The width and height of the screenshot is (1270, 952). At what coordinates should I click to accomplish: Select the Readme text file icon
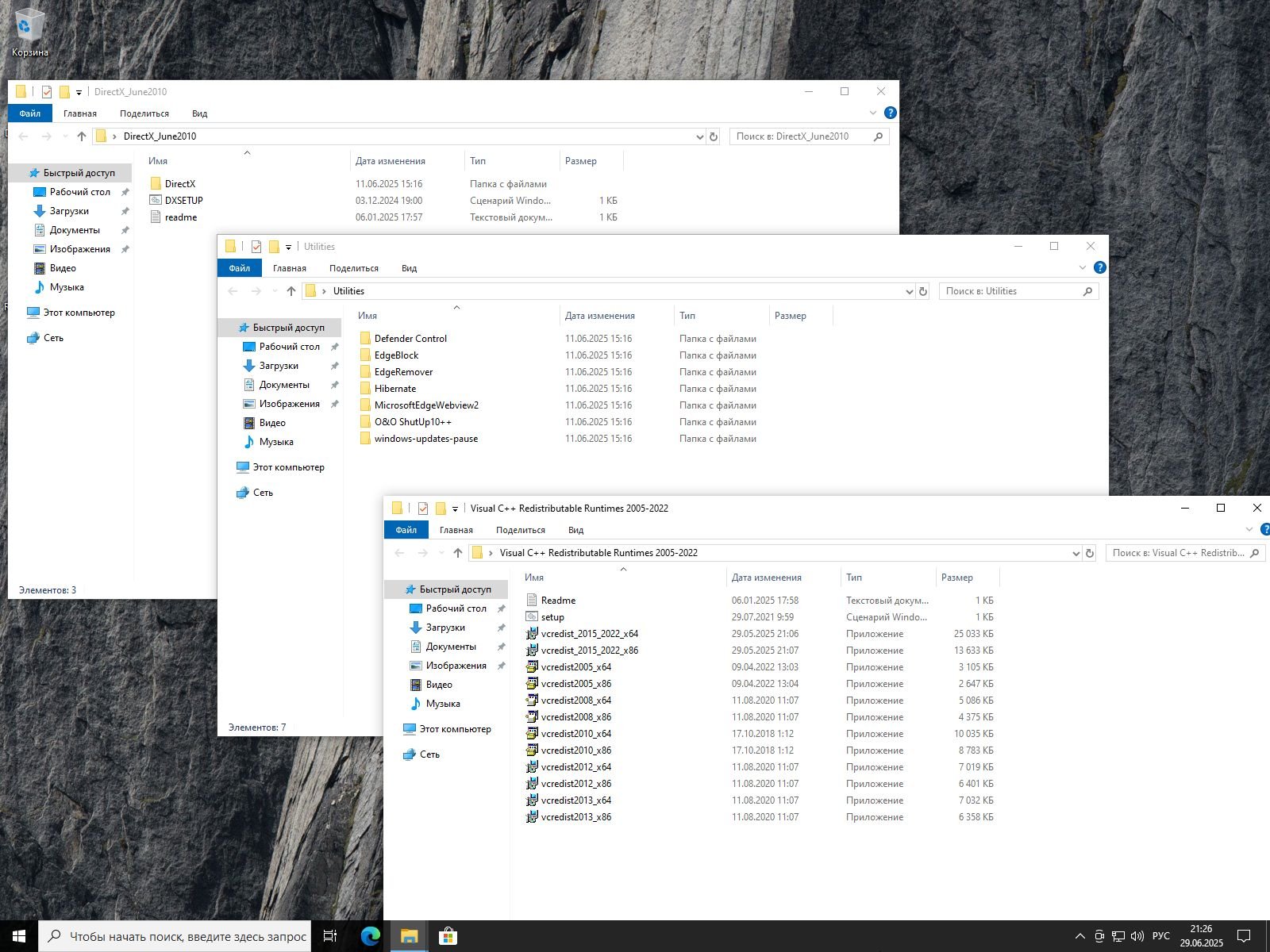pyautogui.click(x=532, y=601)
